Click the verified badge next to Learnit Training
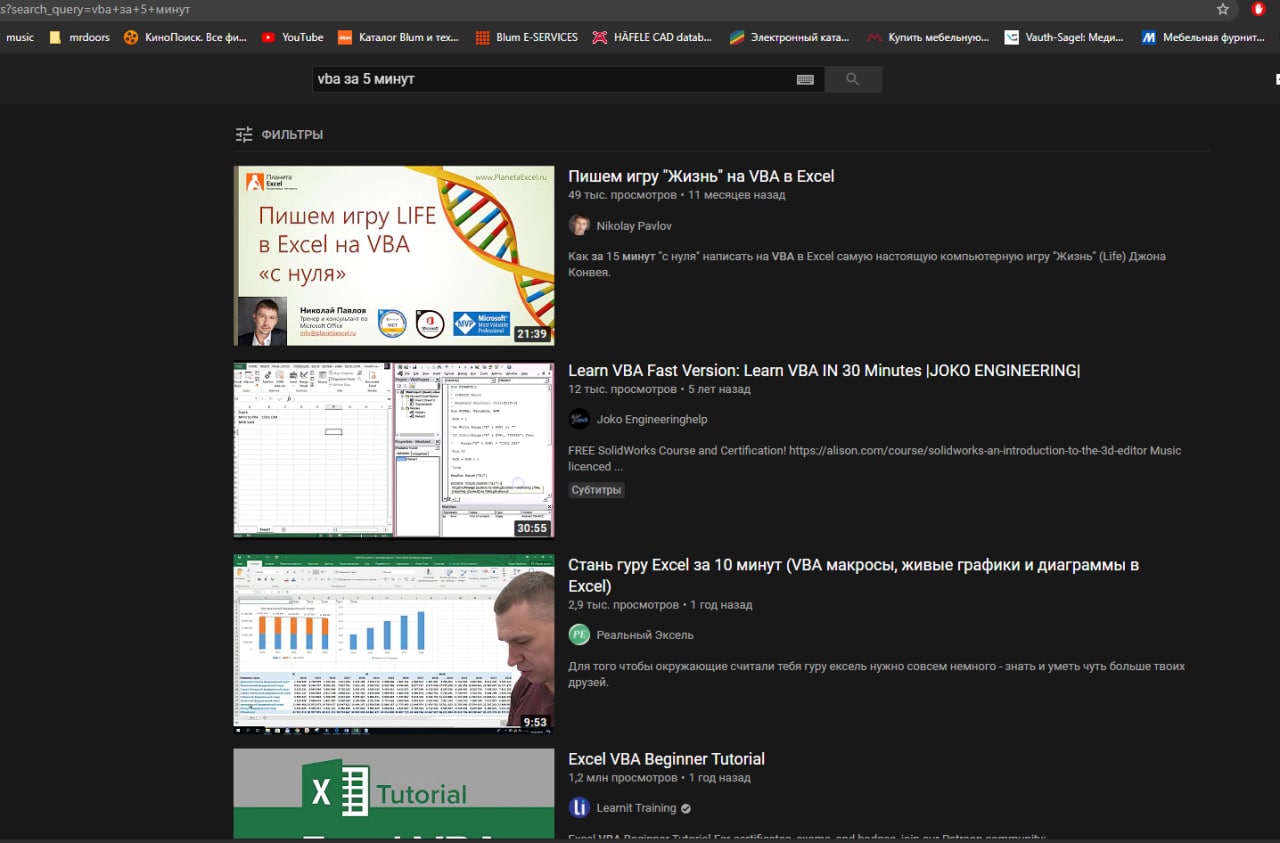The image size is (1280, 843). (x=686, y=808)
